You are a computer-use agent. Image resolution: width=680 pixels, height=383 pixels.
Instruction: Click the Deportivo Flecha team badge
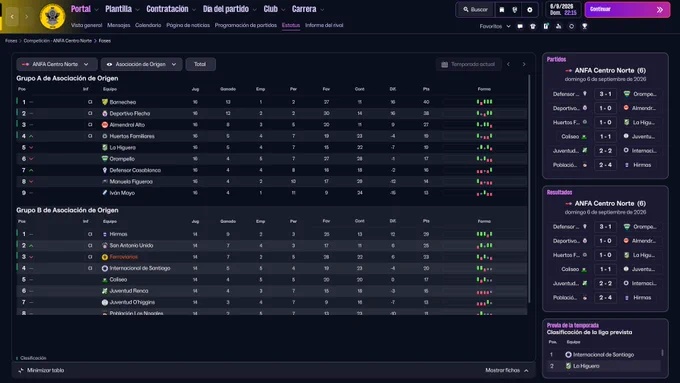point(105,113)
